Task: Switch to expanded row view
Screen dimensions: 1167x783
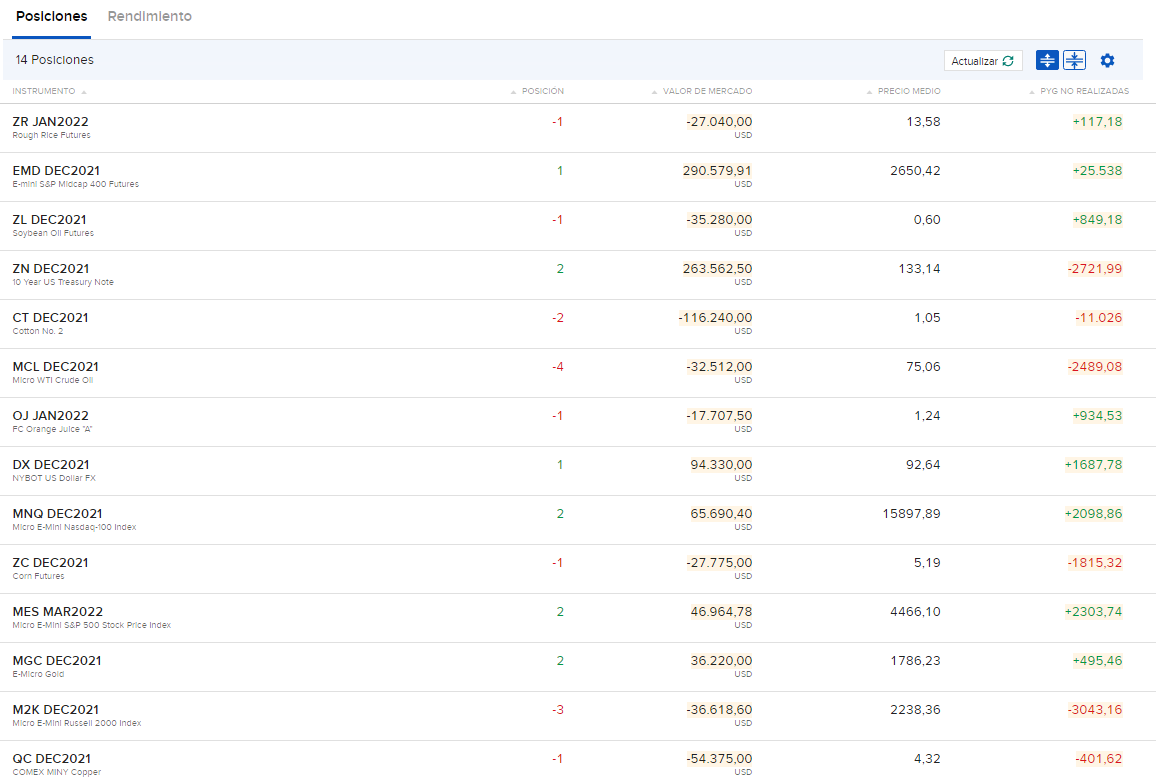Action: [1047, 61]
